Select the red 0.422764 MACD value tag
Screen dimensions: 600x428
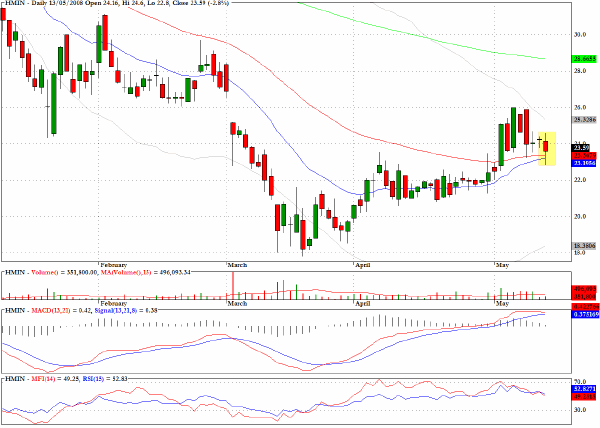coord(584,307)
